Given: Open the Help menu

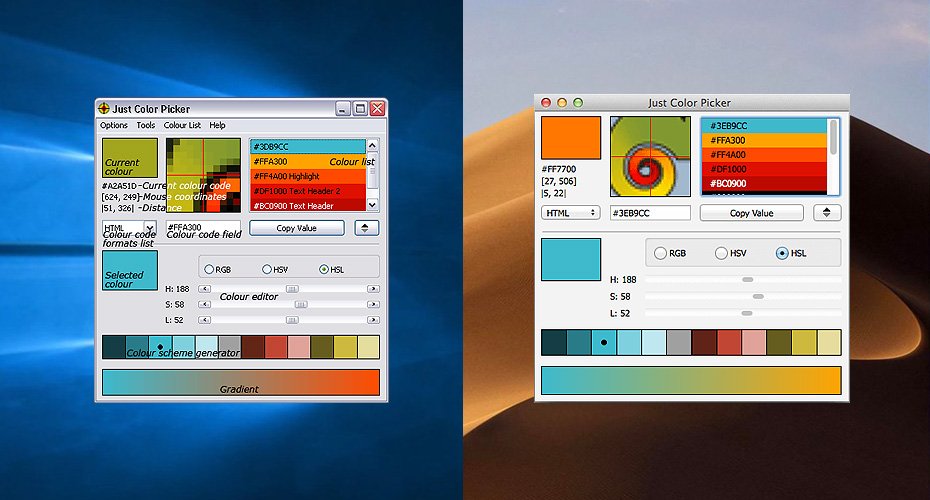Looking at the screenshot, I should (217, 125).
